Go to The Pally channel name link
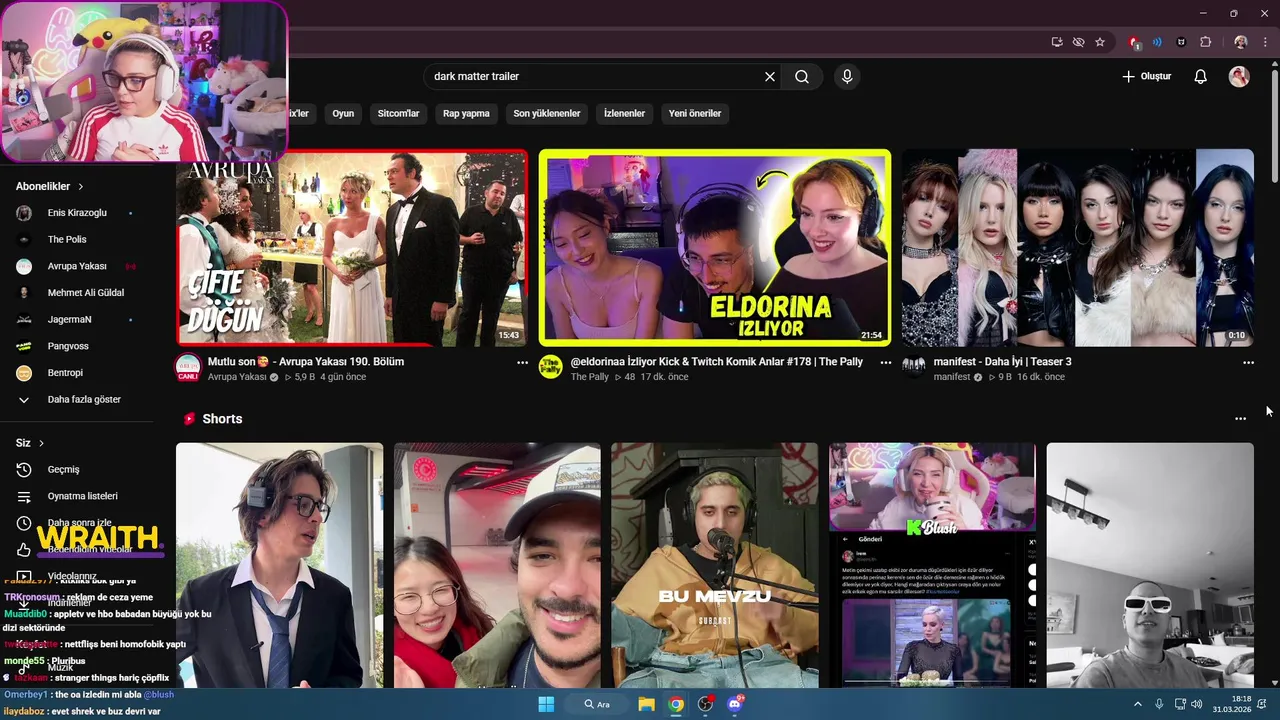This screenshot has width=1280, height=720. (x=590, y=377)
